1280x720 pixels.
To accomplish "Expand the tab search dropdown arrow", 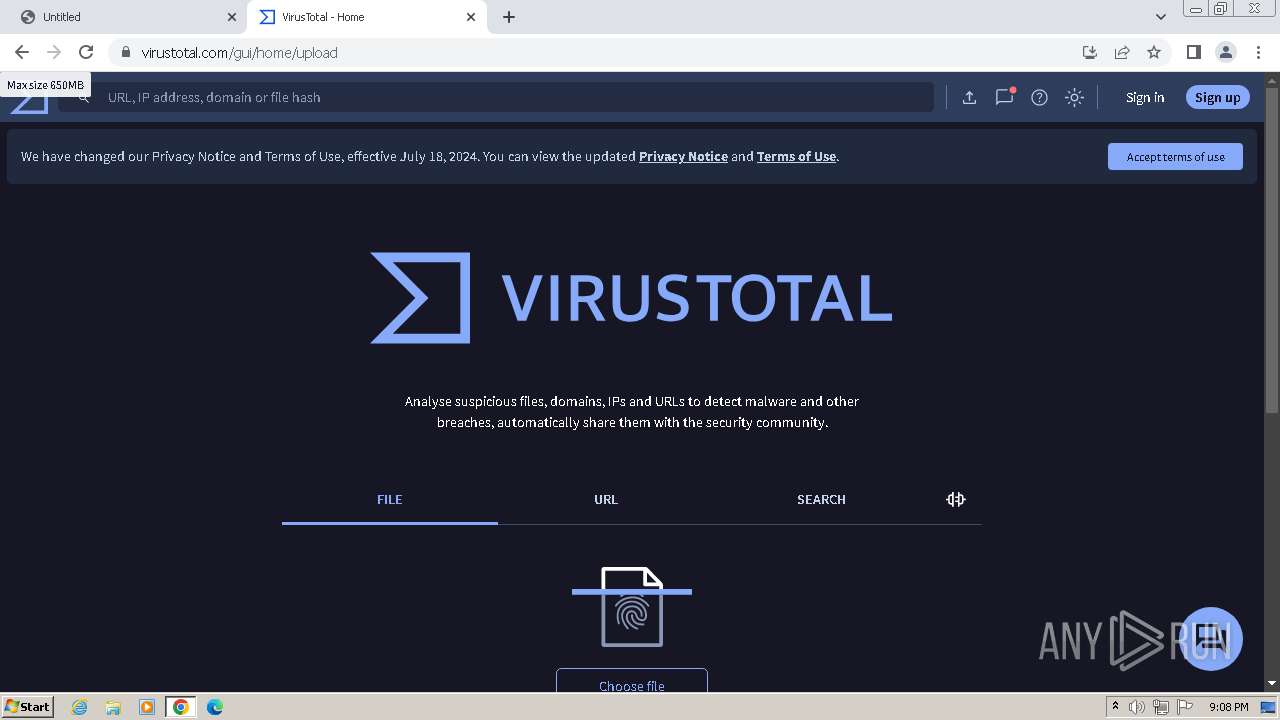I will coord(1160,17).
